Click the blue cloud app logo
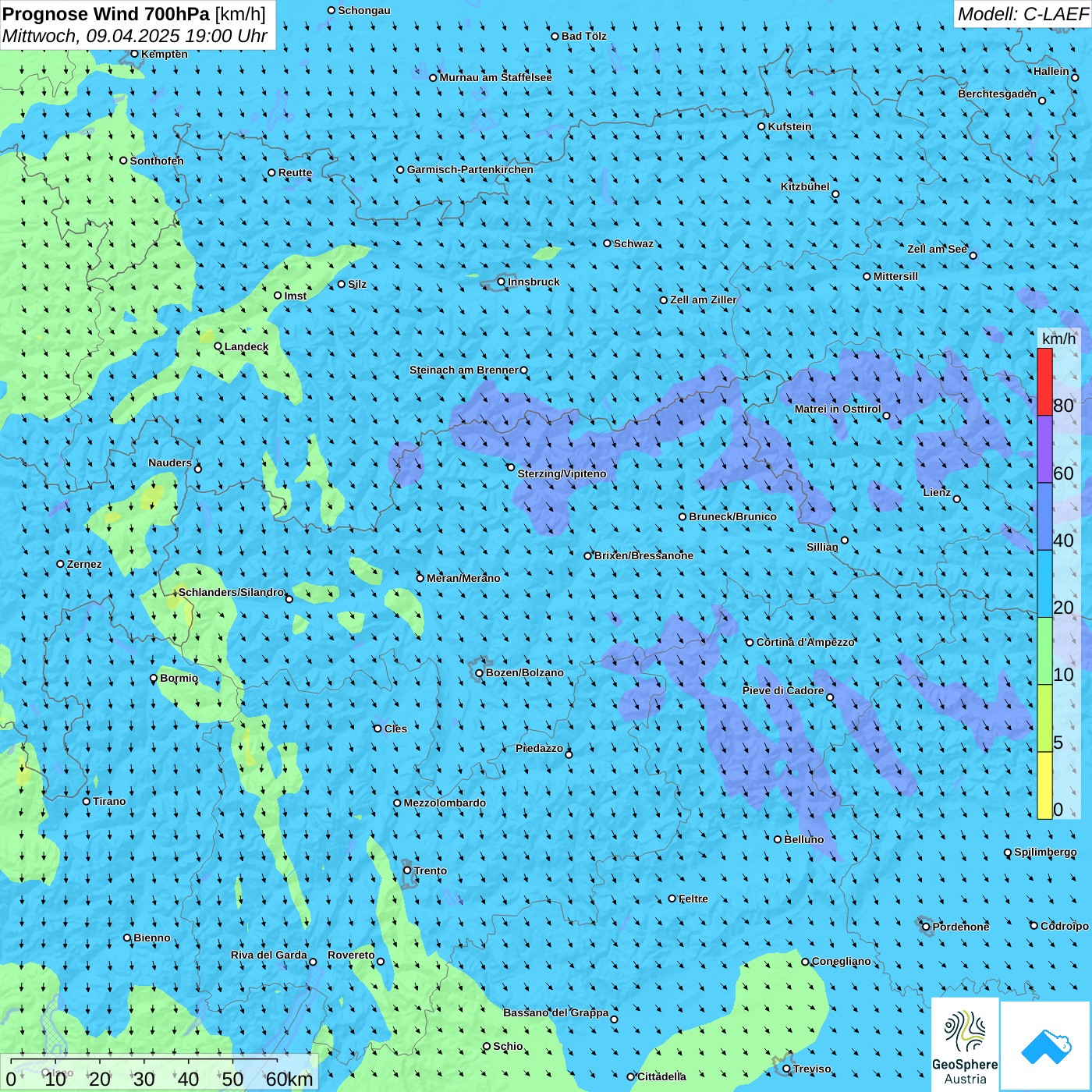The image size is (1092, 1092). click(x=1045, y=1046)
